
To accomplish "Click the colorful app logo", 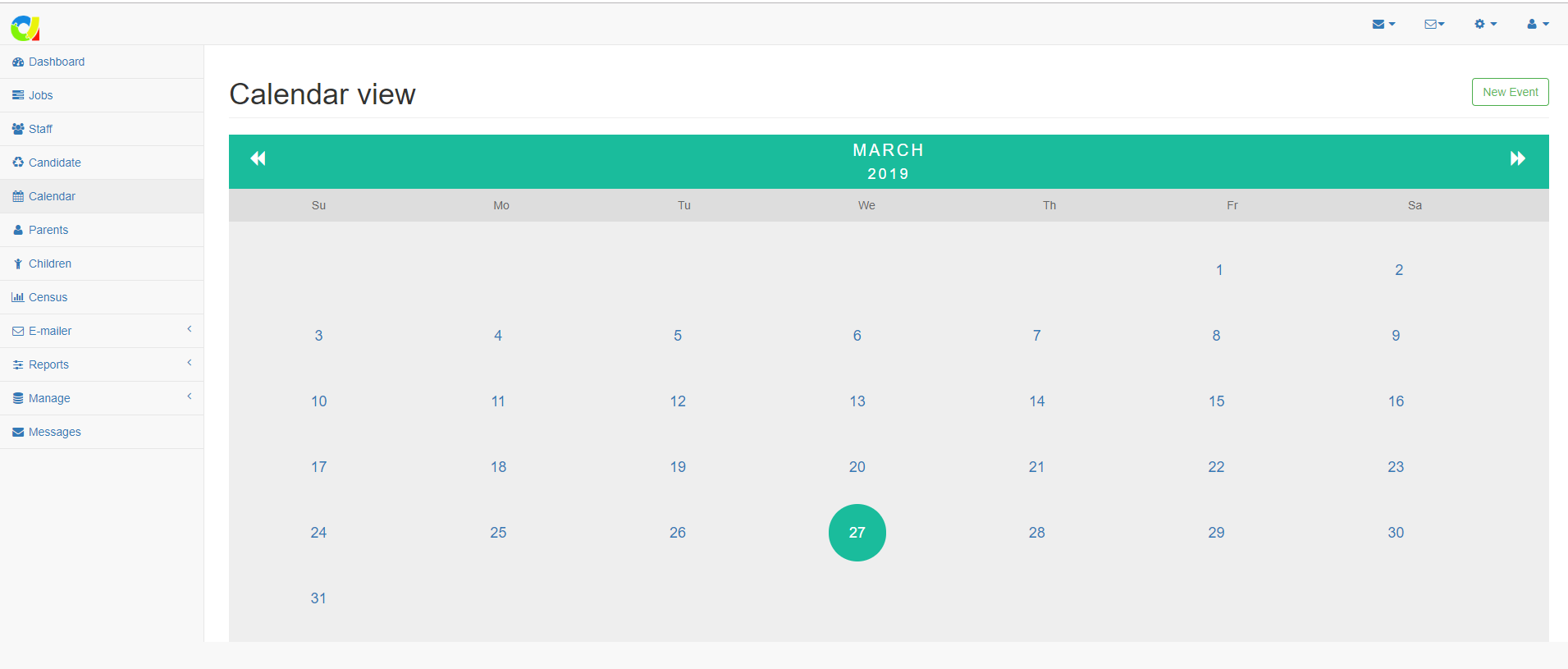I will pos(25,28).
